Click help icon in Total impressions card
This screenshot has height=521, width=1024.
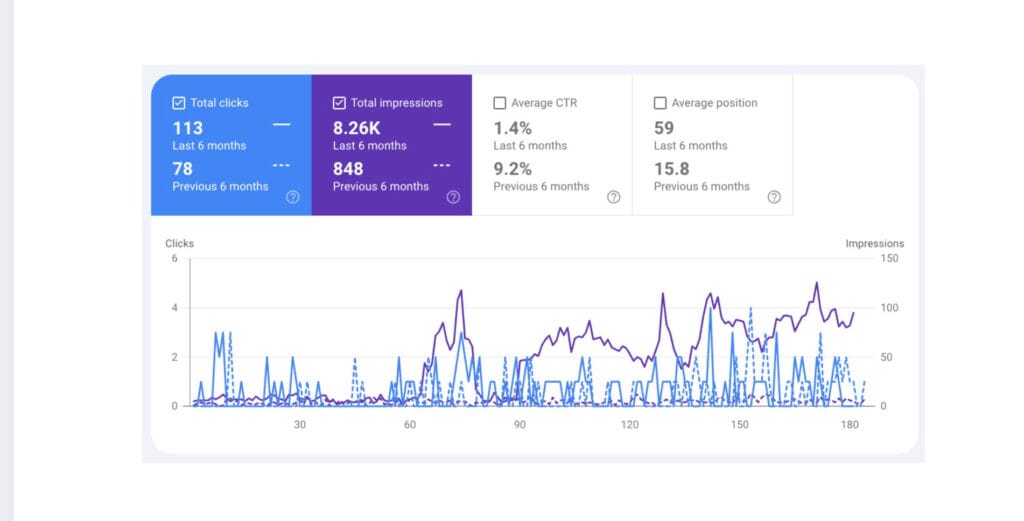coord(453,197)
